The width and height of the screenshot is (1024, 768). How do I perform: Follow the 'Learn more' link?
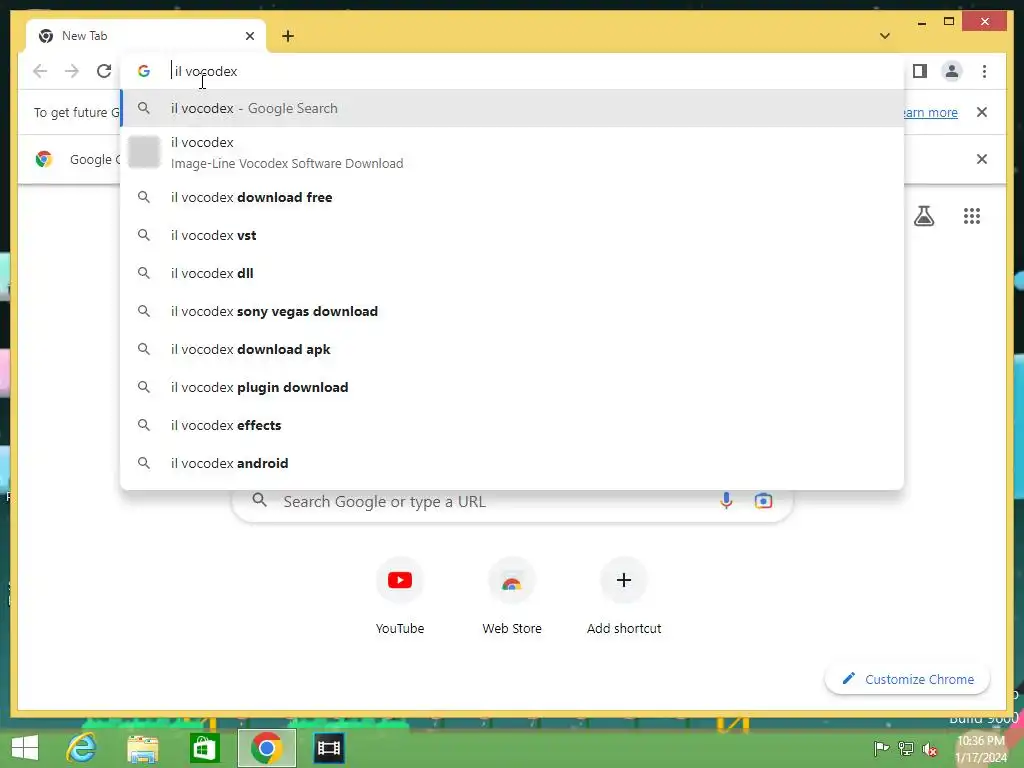pos(930,112)
